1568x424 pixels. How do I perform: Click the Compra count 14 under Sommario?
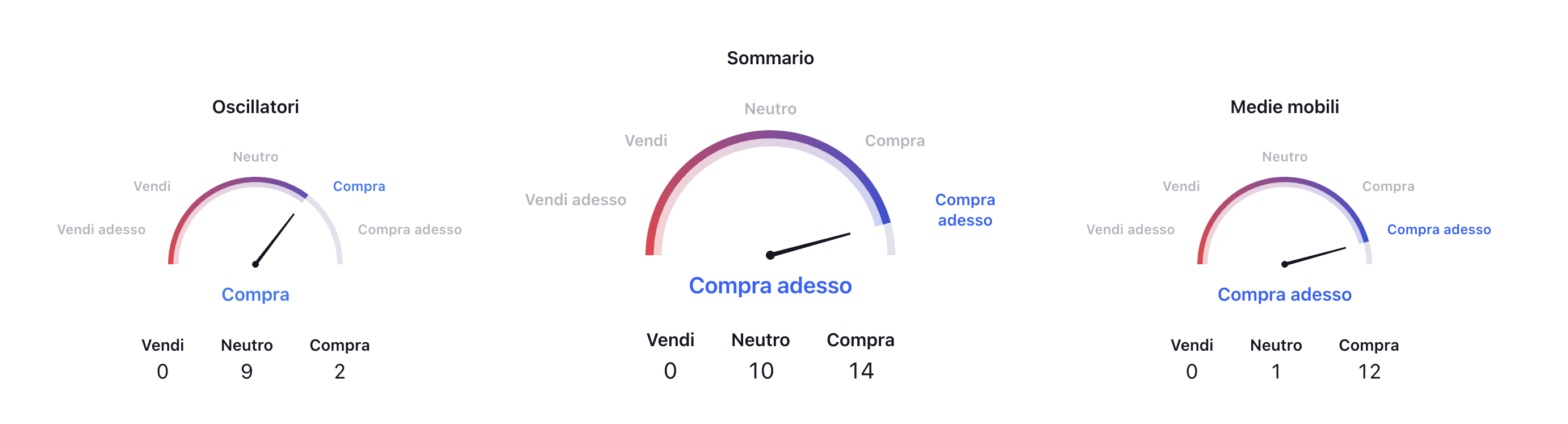pos(861,371)
